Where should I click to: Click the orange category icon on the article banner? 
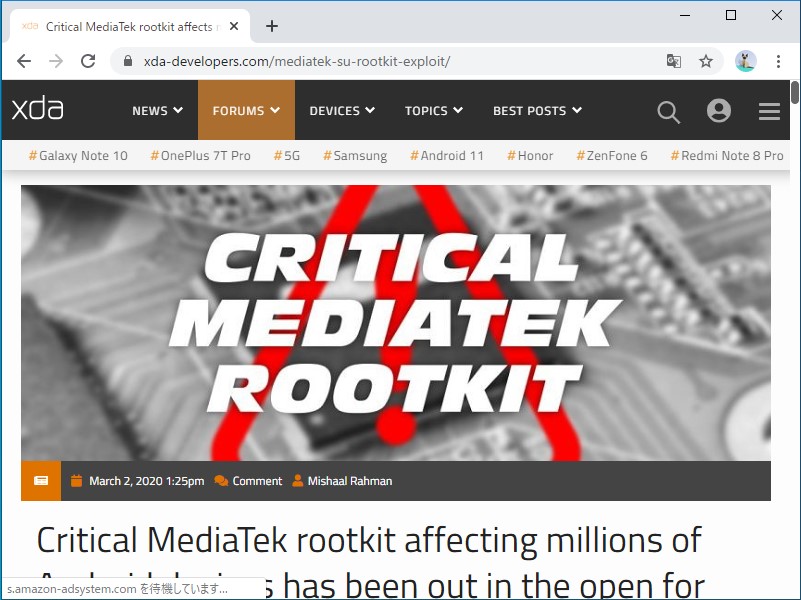tap(40, 481)
